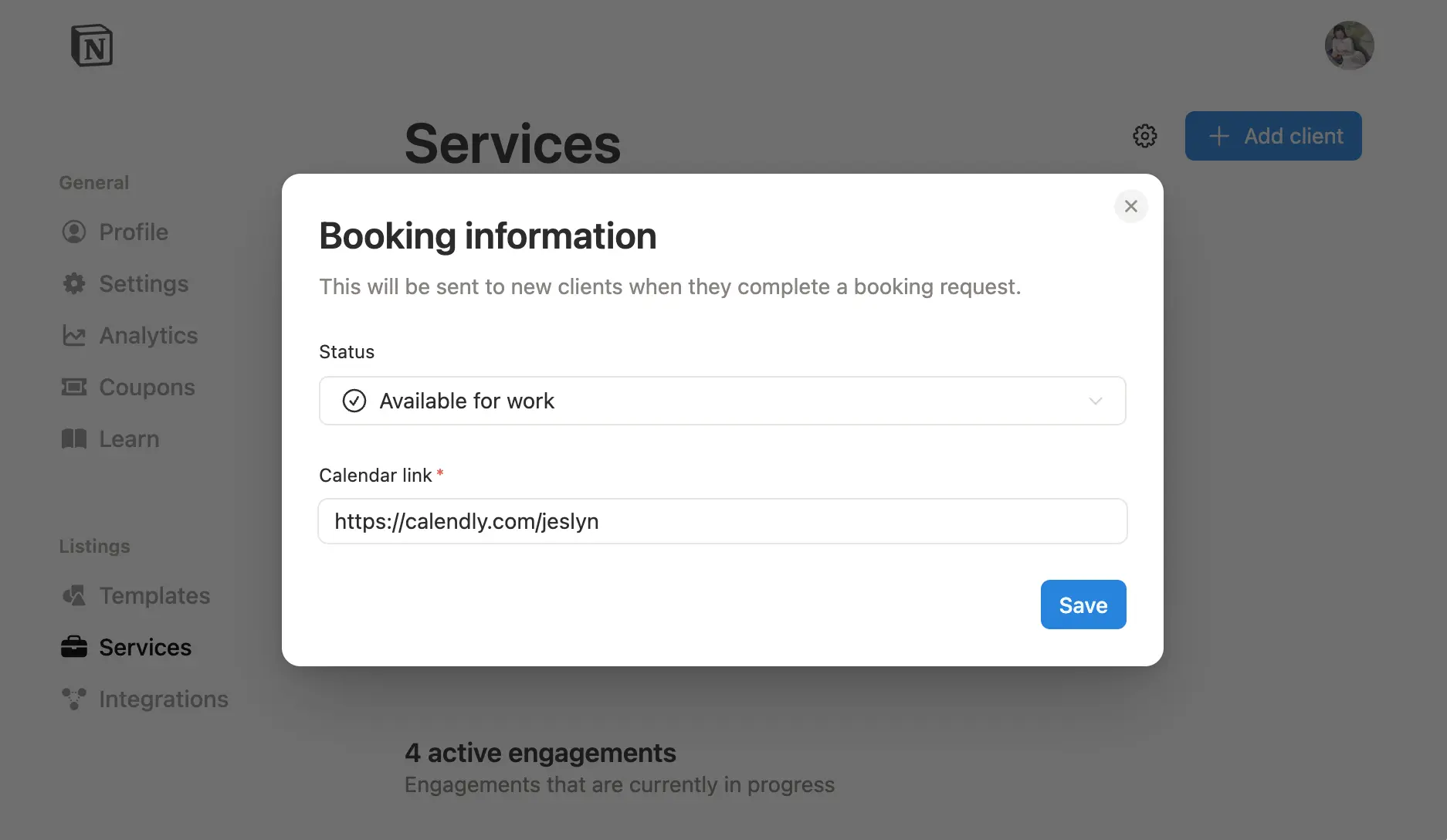
Task: Close the Booking information dialog
Action: [x=1130, y=206]
